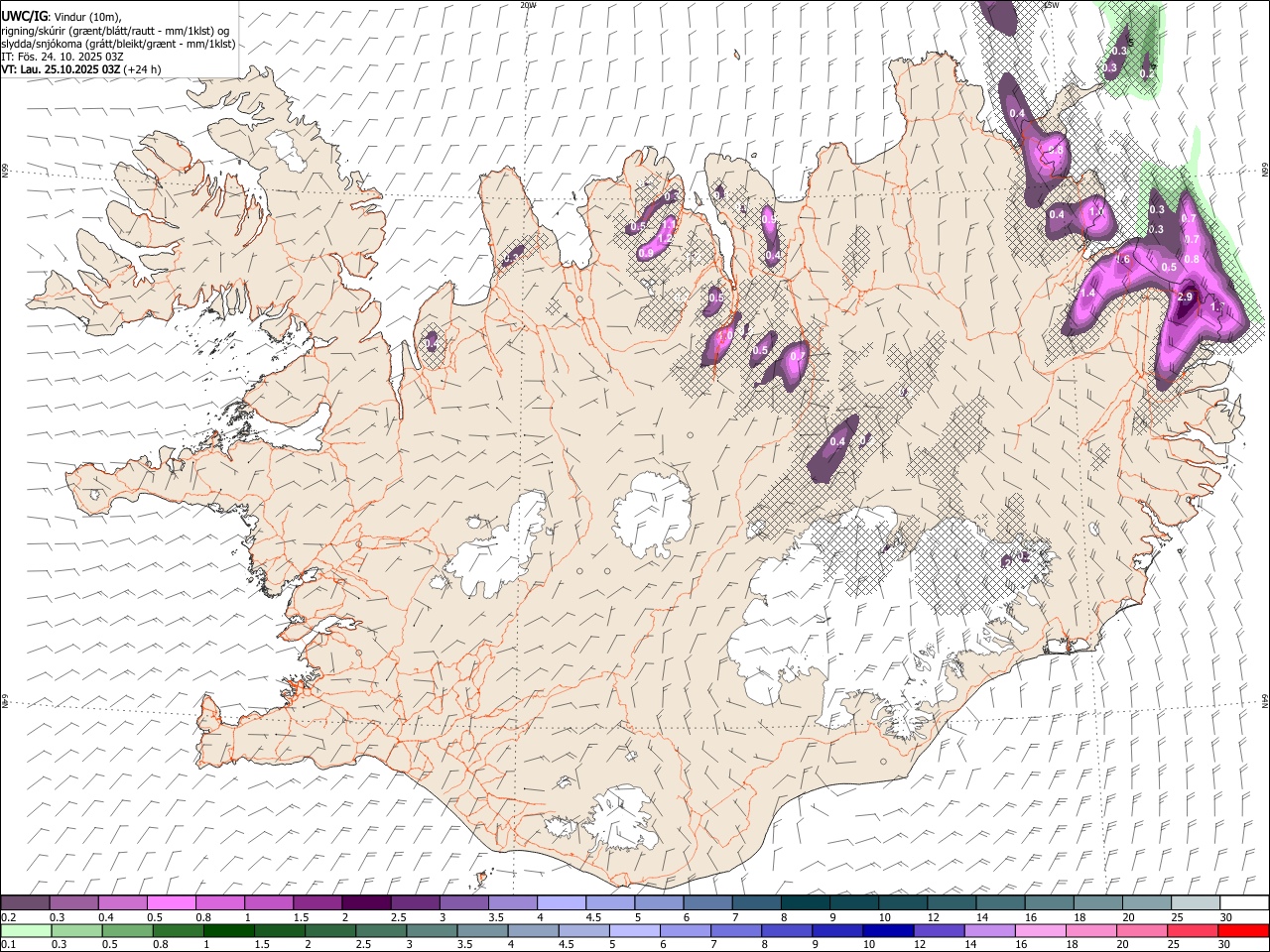Click the 0.6 value in the eastern snow band
This screenshot has height=952, width=1270.
1123,260
